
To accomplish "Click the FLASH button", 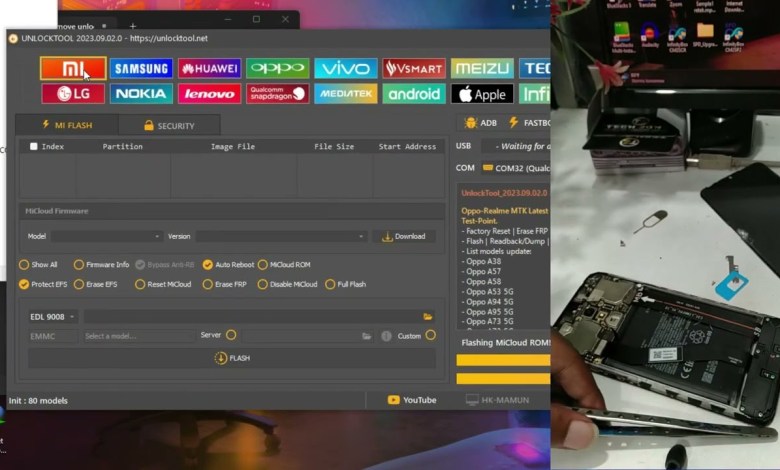I will click(x=232, y=358).
